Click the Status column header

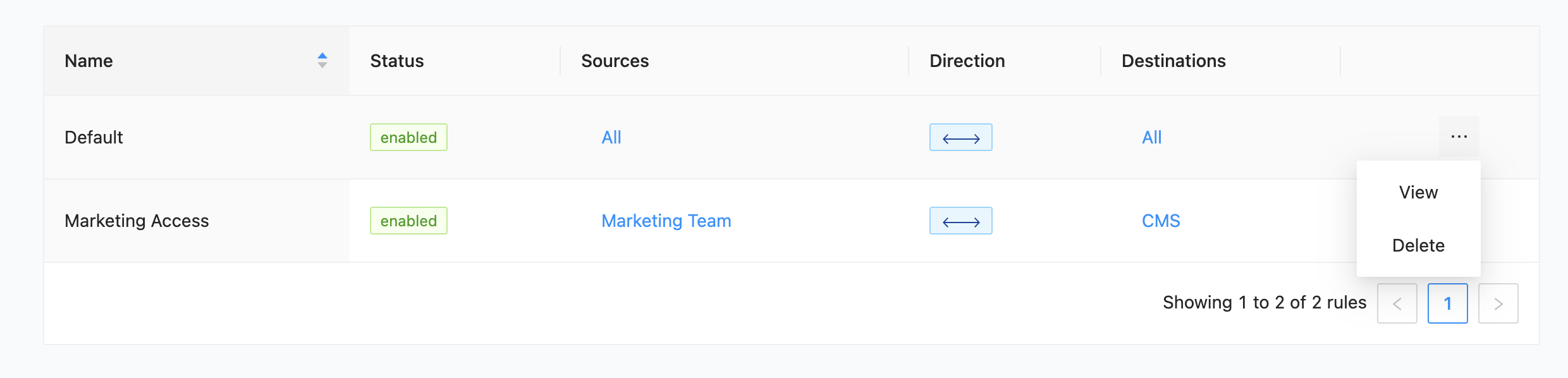click(396, 61)
